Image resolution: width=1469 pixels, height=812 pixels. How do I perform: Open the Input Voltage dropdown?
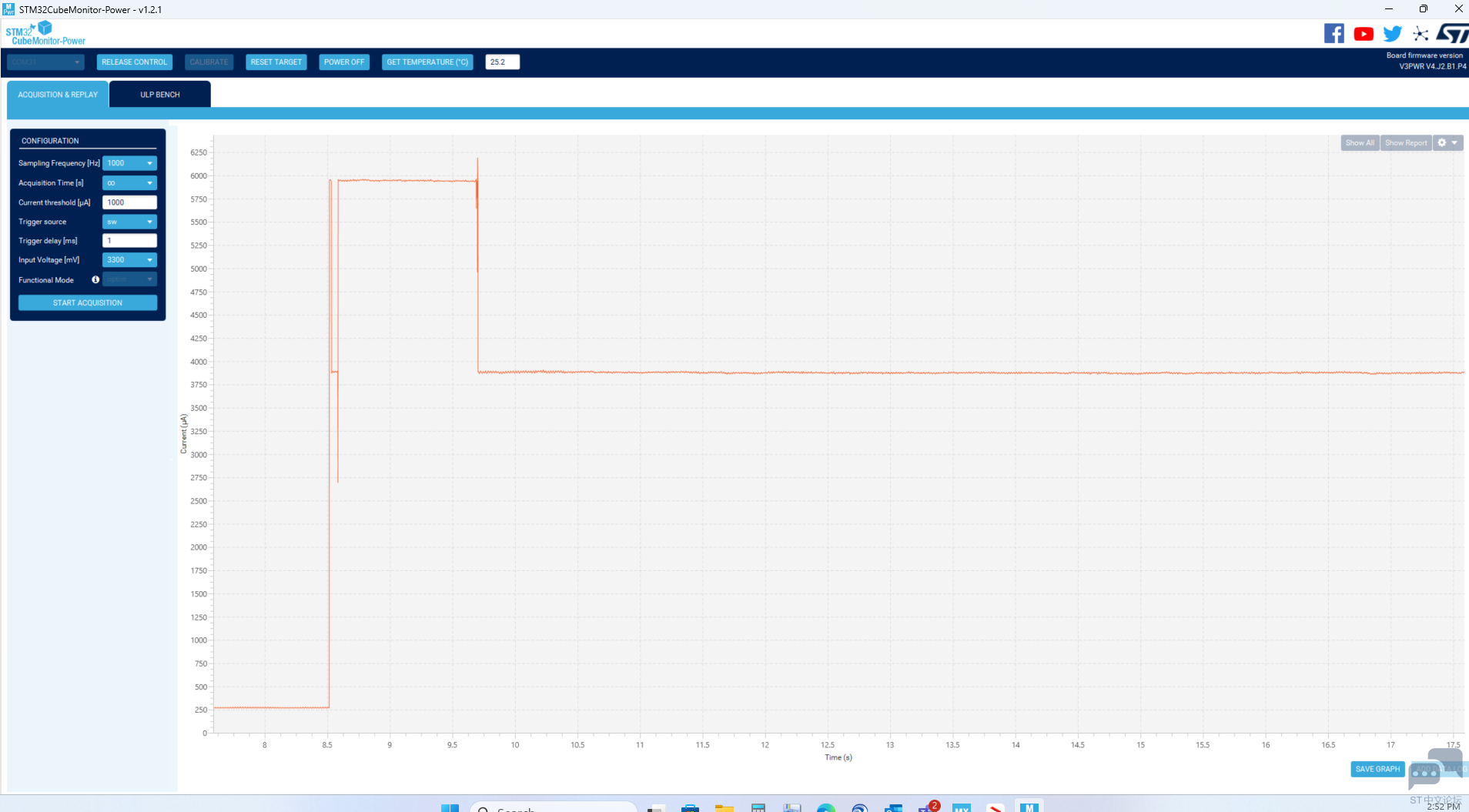pos(129,260)
